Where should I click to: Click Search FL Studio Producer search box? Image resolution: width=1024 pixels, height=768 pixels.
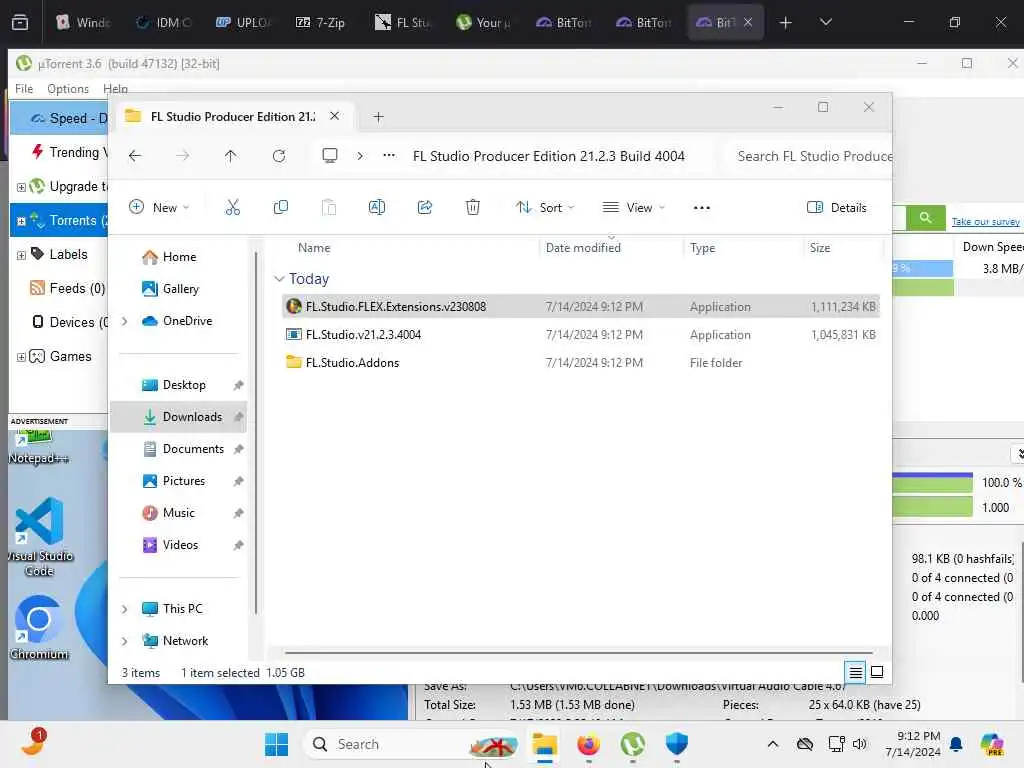coord(810,156)
